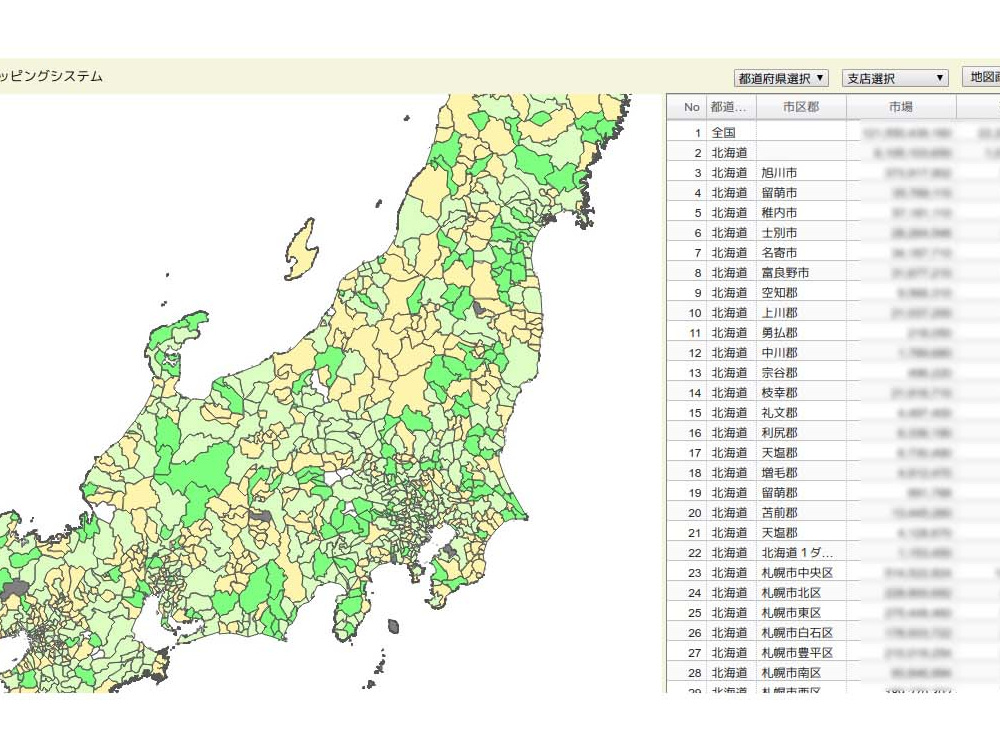
Task: Select the 苫前郡 row
Action: pos(833,513)
